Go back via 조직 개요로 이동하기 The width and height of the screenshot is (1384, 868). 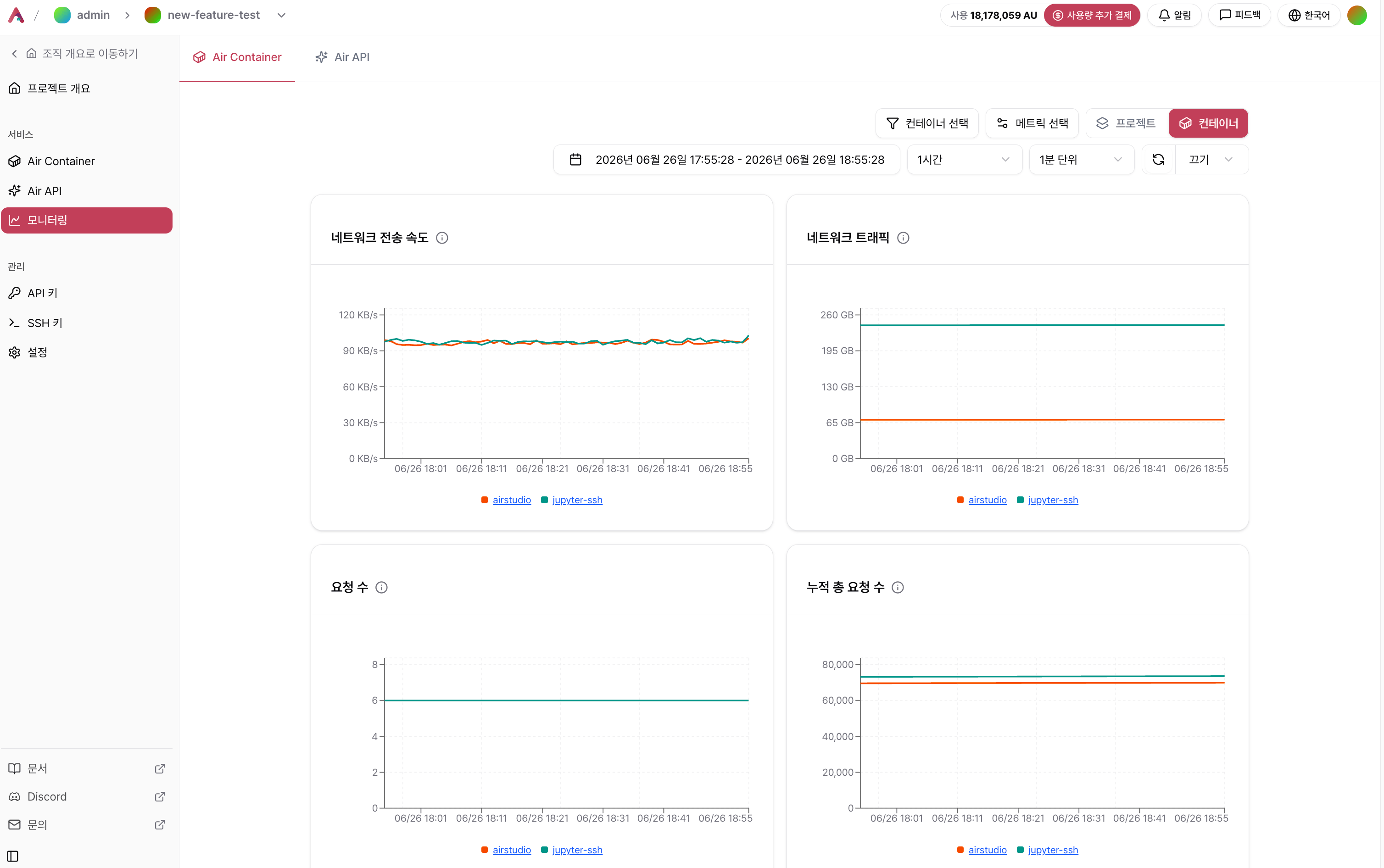(75, 53)
